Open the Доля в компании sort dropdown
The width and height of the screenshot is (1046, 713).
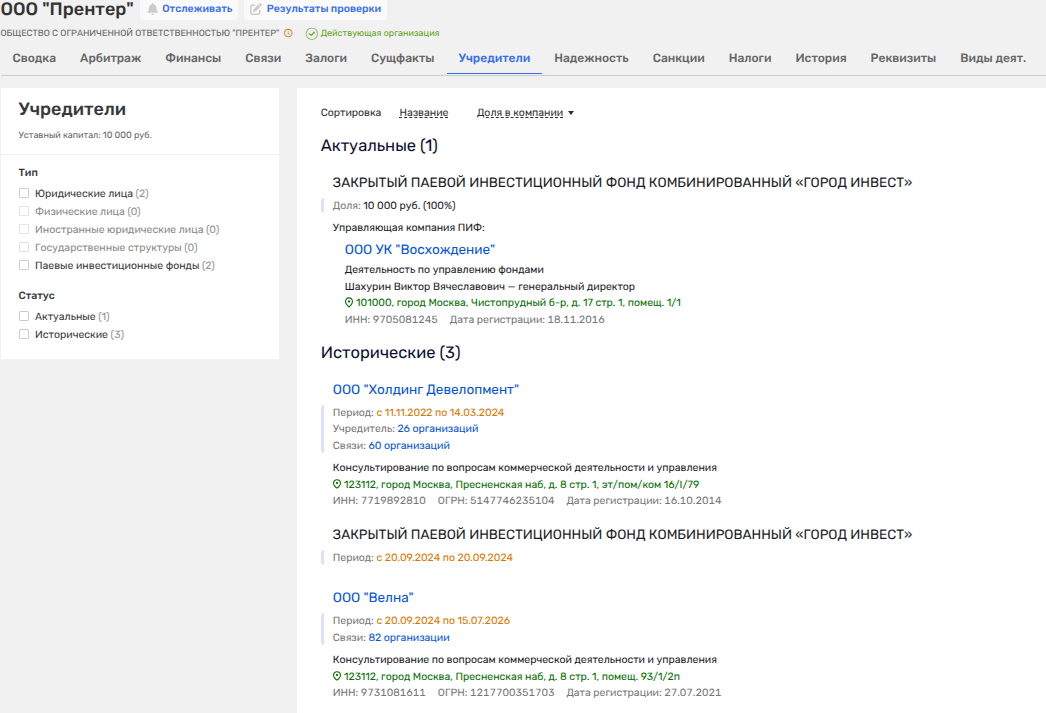click(x=525, y=113)
